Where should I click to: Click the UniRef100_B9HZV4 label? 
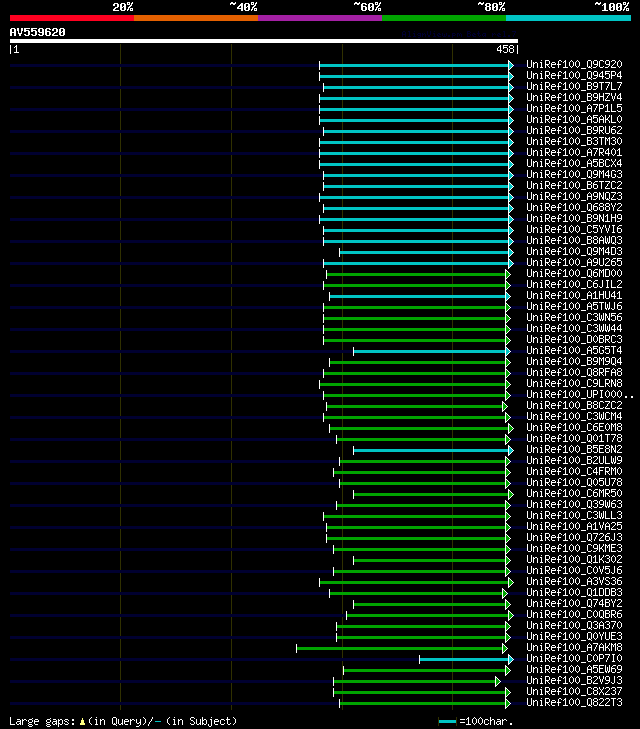(x=574, y=97)
